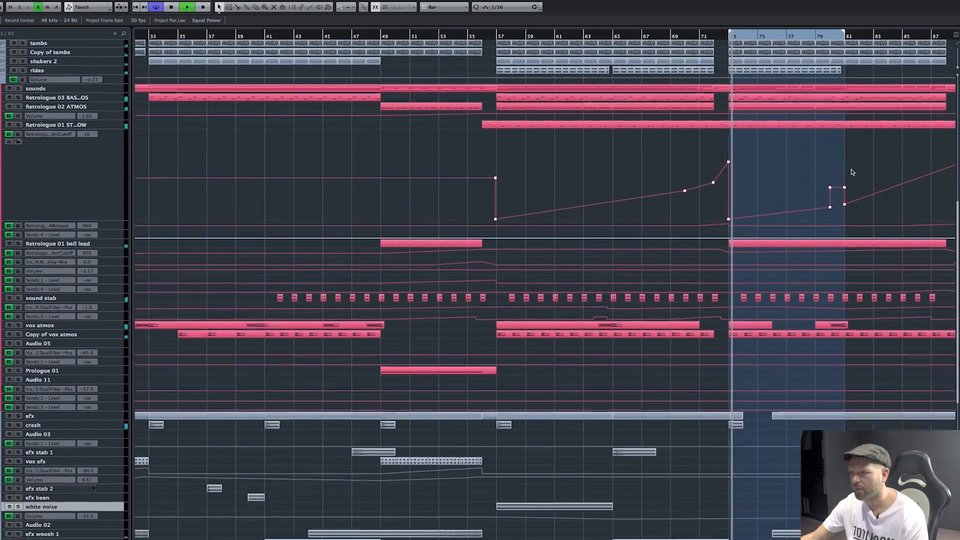Select the Prologue 01 track
Viewport: 960px width, 540px height.
click(x=42, y=370)
